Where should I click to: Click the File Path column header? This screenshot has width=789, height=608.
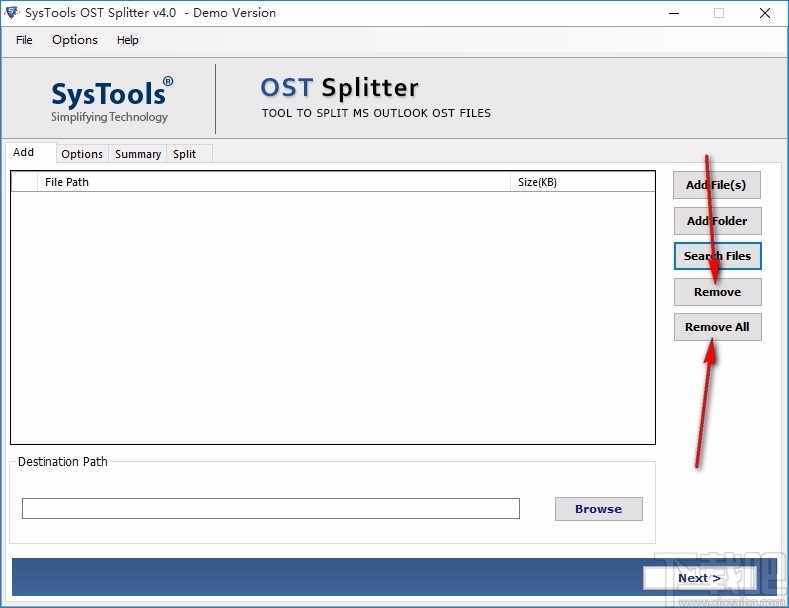pyautogui.click(x=274, y=182)
